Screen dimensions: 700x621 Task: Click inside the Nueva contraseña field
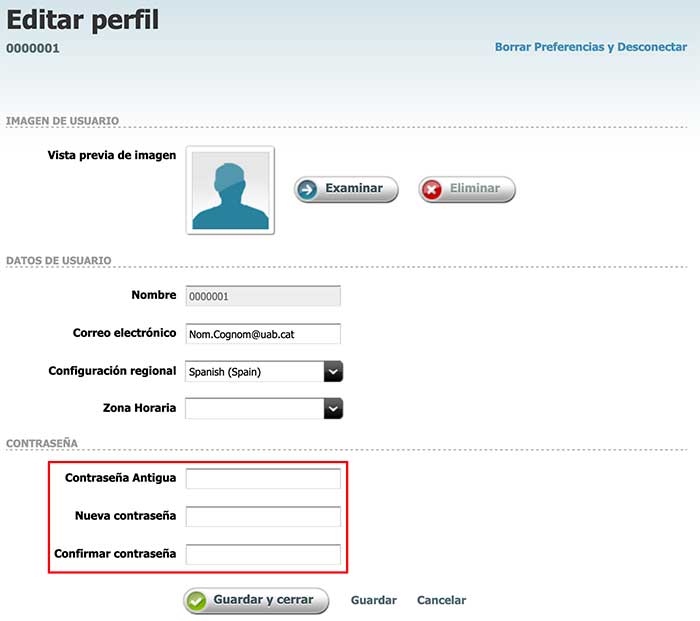[263, 516]
